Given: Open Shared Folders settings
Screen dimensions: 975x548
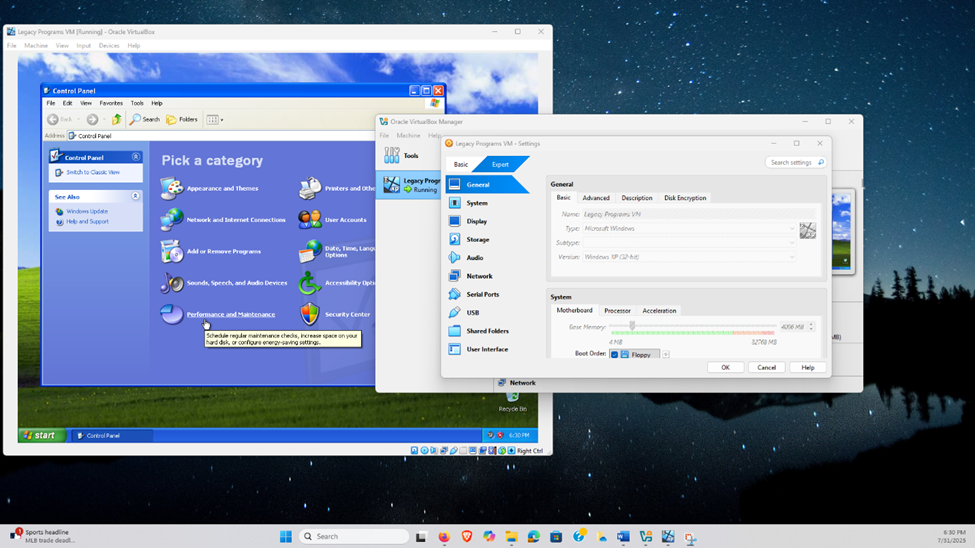Looking at the screenshot, I should tap(486, 331).
